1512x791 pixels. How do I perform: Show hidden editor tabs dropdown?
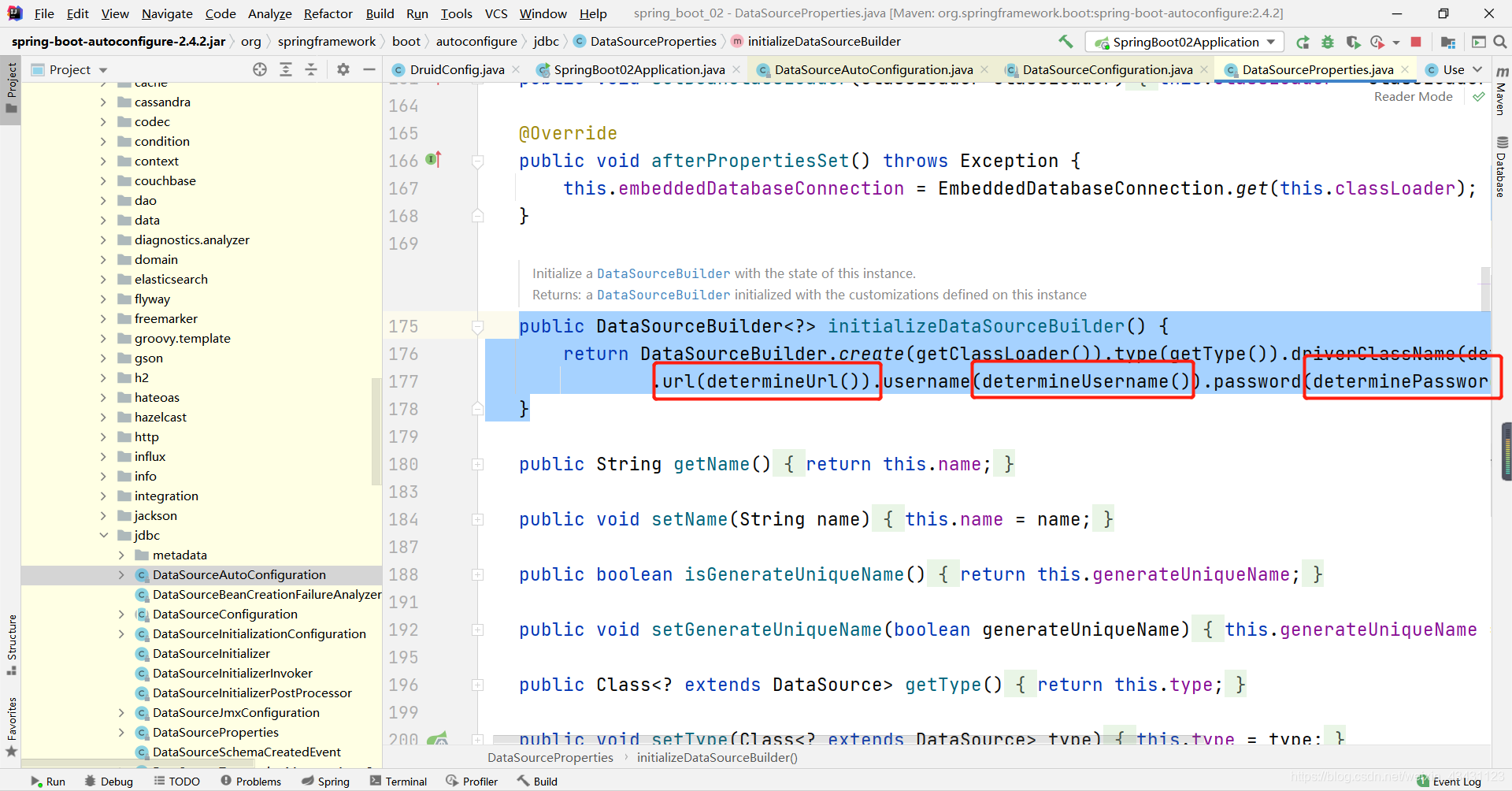(1477, 69)
